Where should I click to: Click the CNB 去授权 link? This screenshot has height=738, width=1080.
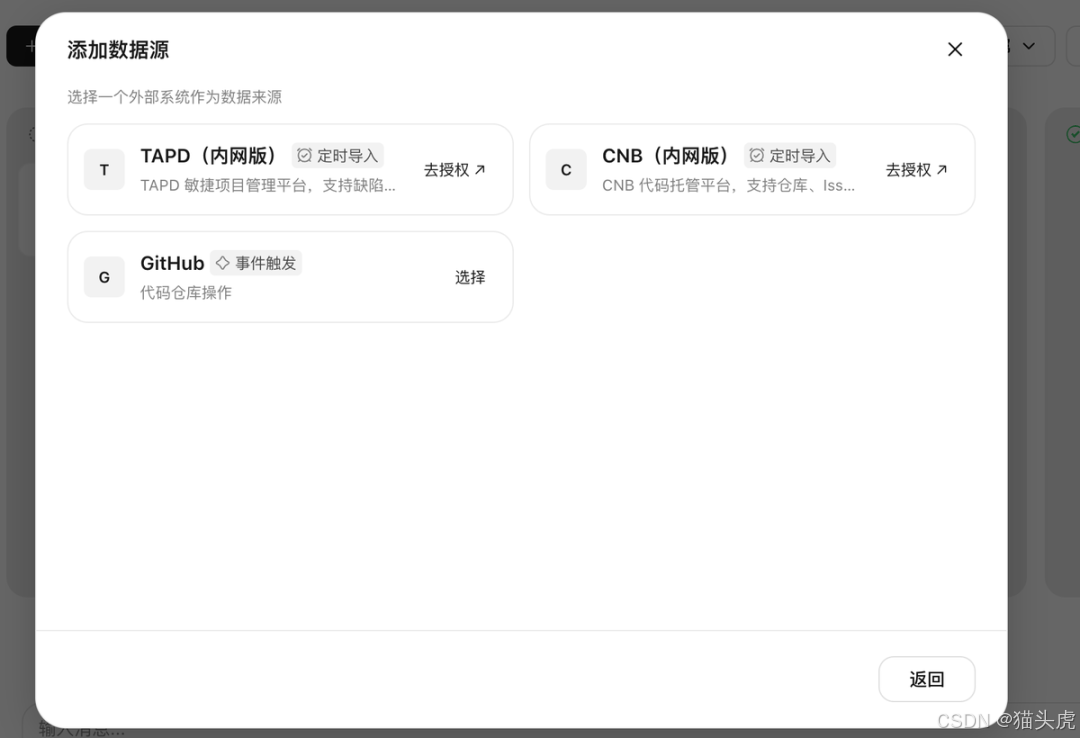point(917,170)
